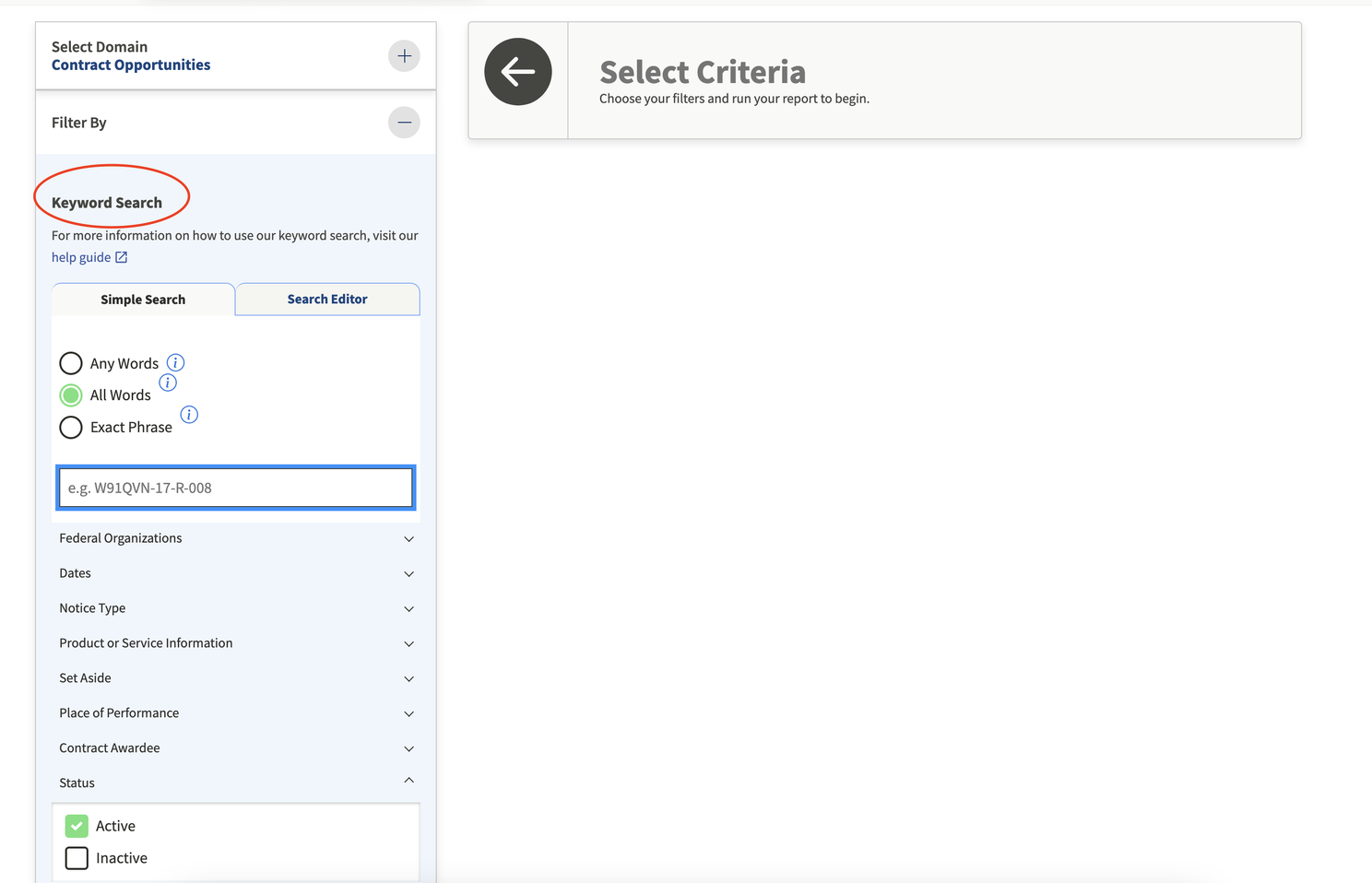Image resolution: width=1372 pixels, height=883 pixels.
Task: Expand the Notice Type filter
Action: click(x=236, y=608)
